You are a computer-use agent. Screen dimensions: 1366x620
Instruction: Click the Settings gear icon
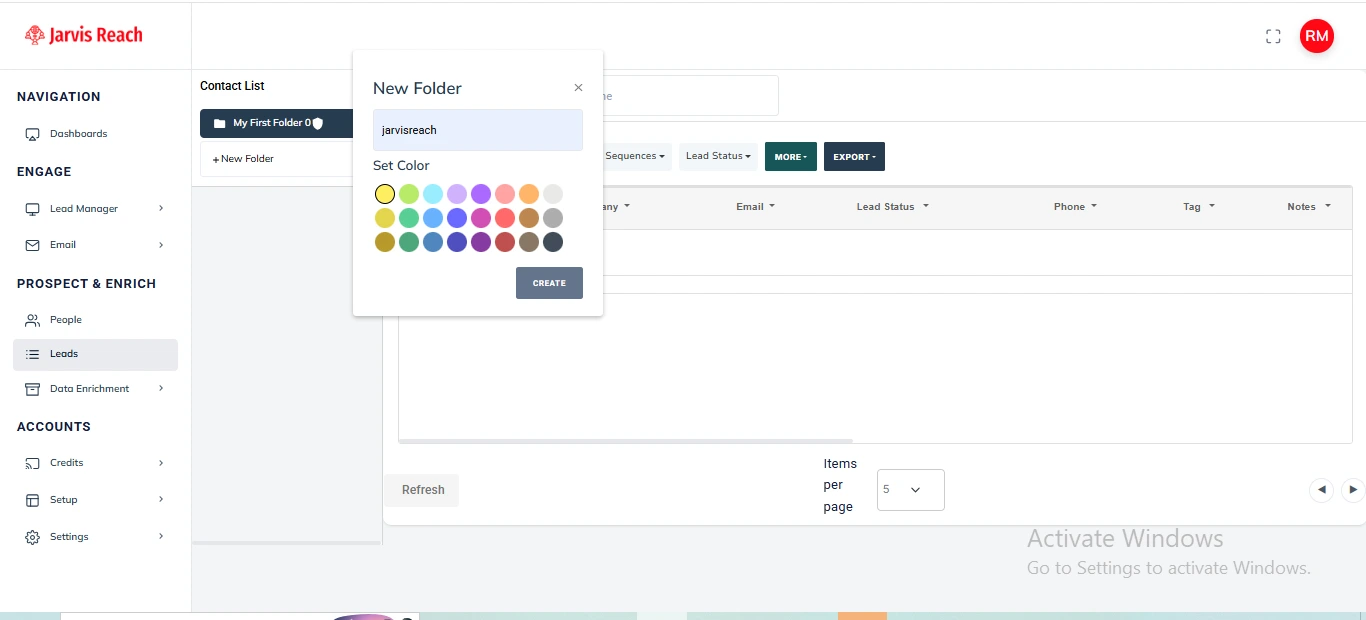click(32, 537)
